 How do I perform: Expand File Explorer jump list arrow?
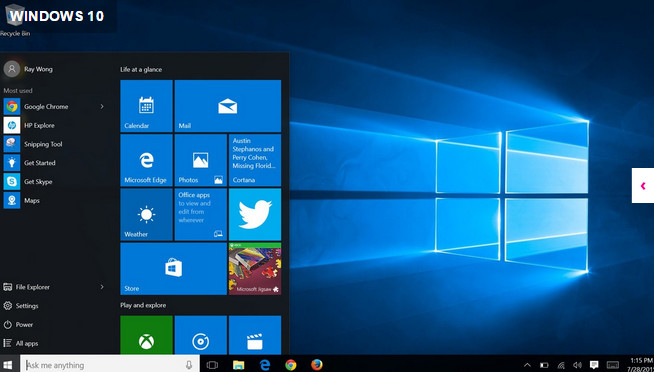102,287
